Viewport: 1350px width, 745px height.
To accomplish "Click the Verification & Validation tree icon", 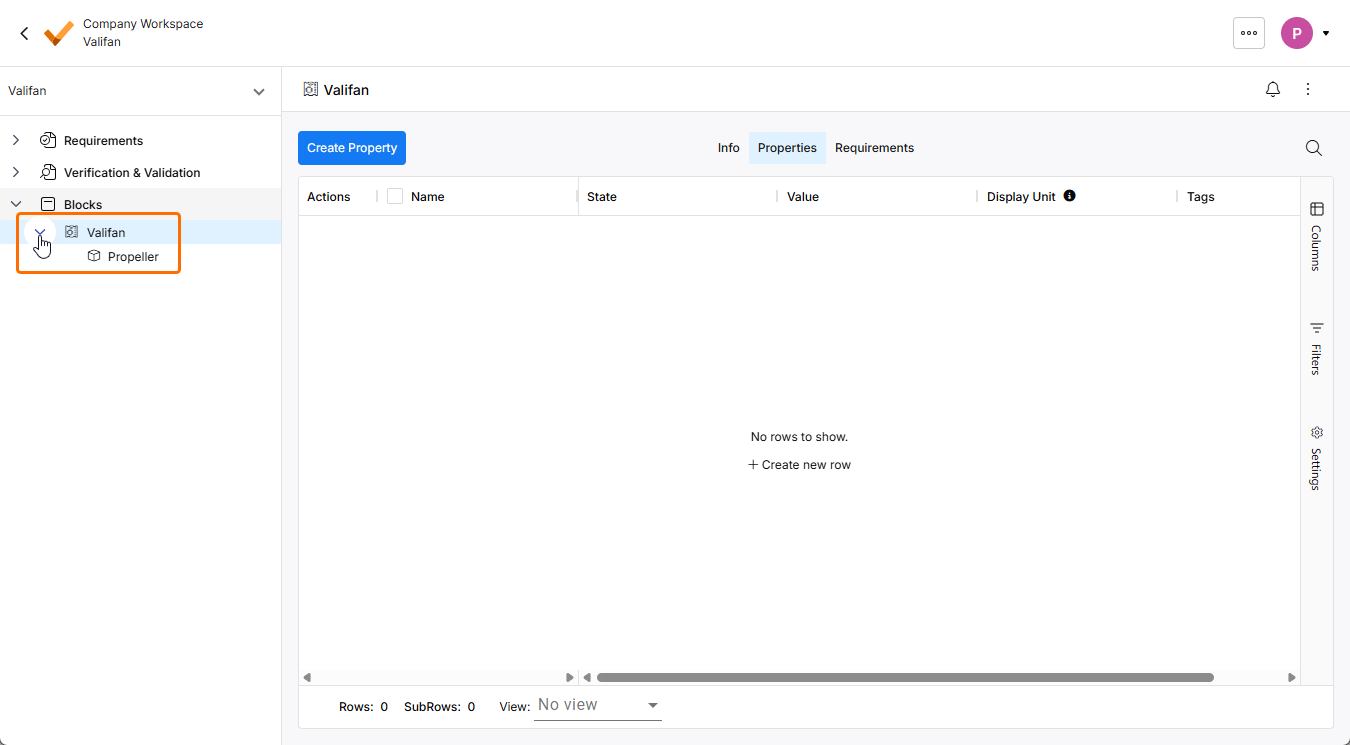I will [x=47, y=172].
